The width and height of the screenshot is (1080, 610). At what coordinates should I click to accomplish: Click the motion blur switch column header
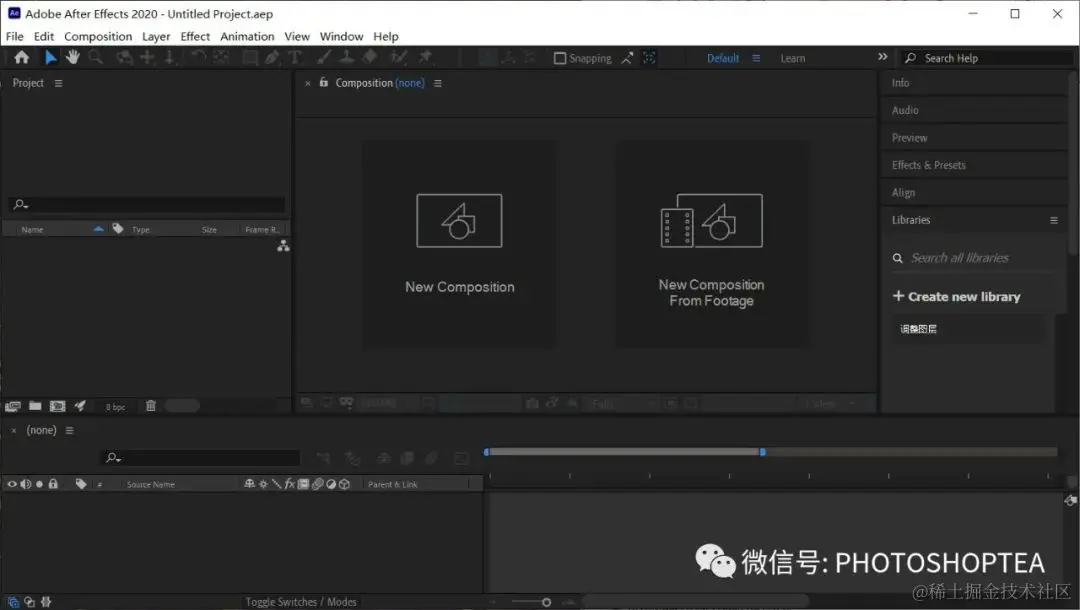318,484
